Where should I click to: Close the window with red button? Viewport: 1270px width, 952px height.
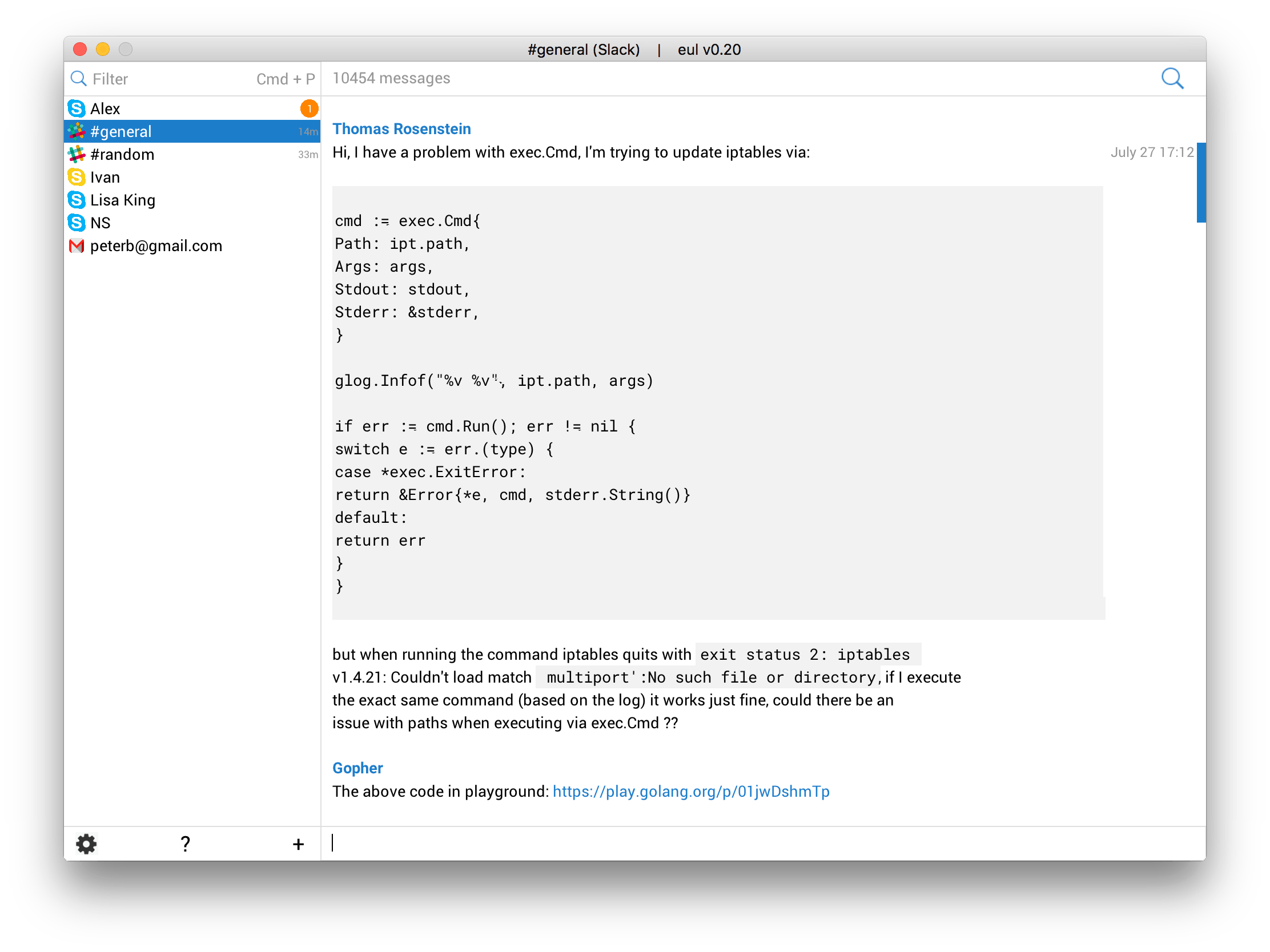coord(81,49)
